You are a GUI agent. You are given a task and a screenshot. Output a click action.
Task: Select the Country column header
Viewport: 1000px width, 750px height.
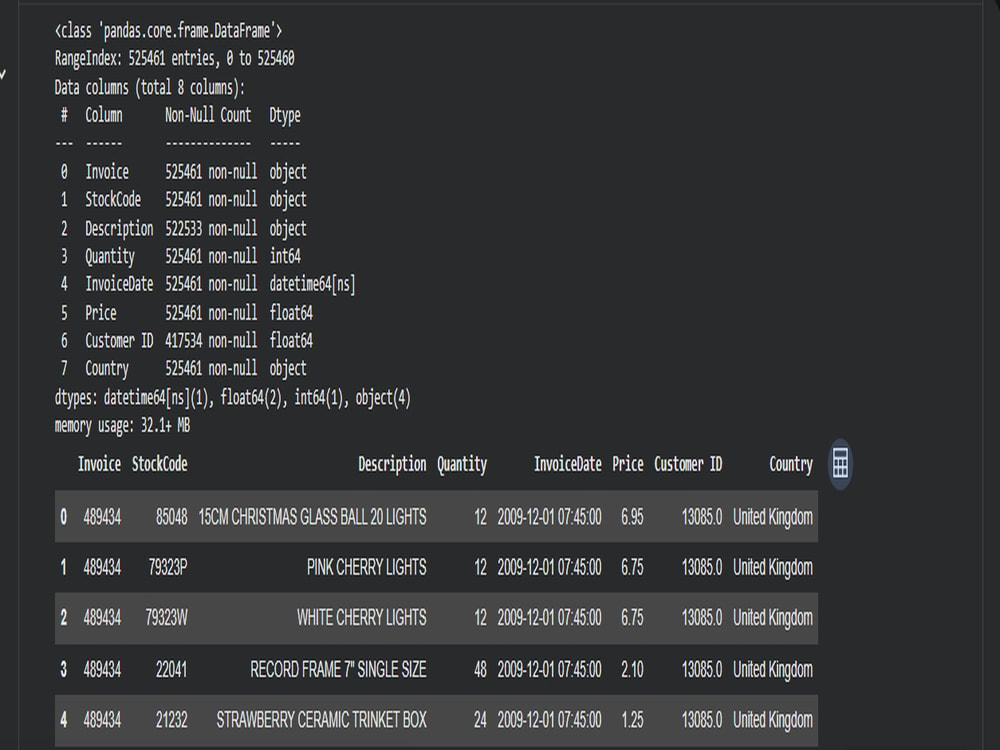click(791, 464)
